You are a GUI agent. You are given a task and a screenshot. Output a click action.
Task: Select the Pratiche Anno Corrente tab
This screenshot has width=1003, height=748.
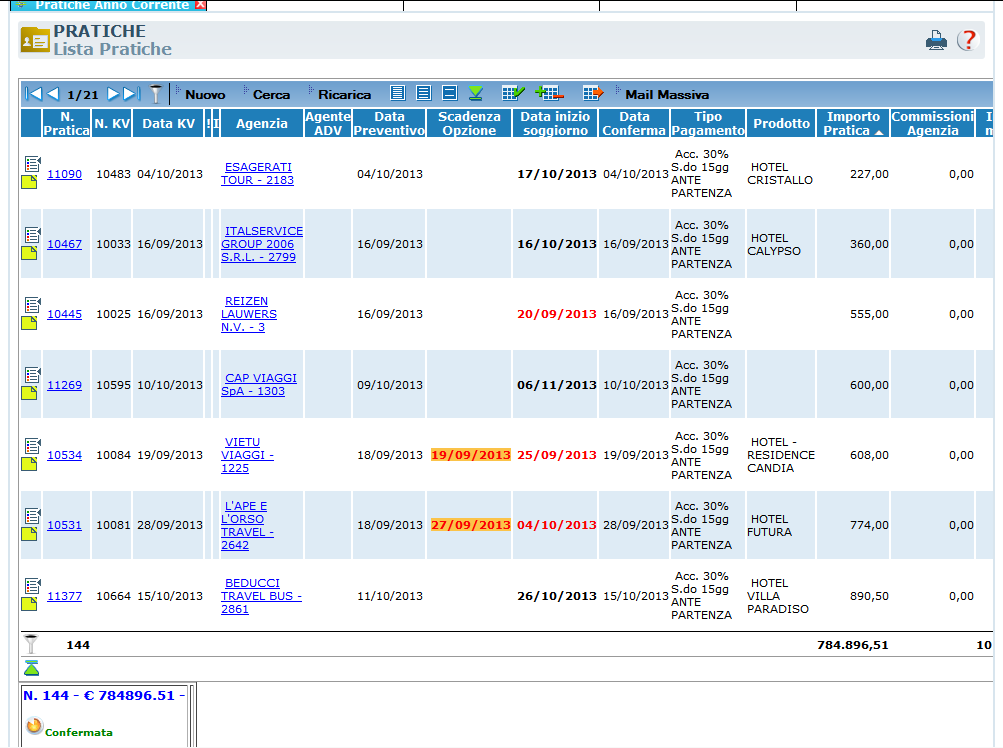coord(111,5)
